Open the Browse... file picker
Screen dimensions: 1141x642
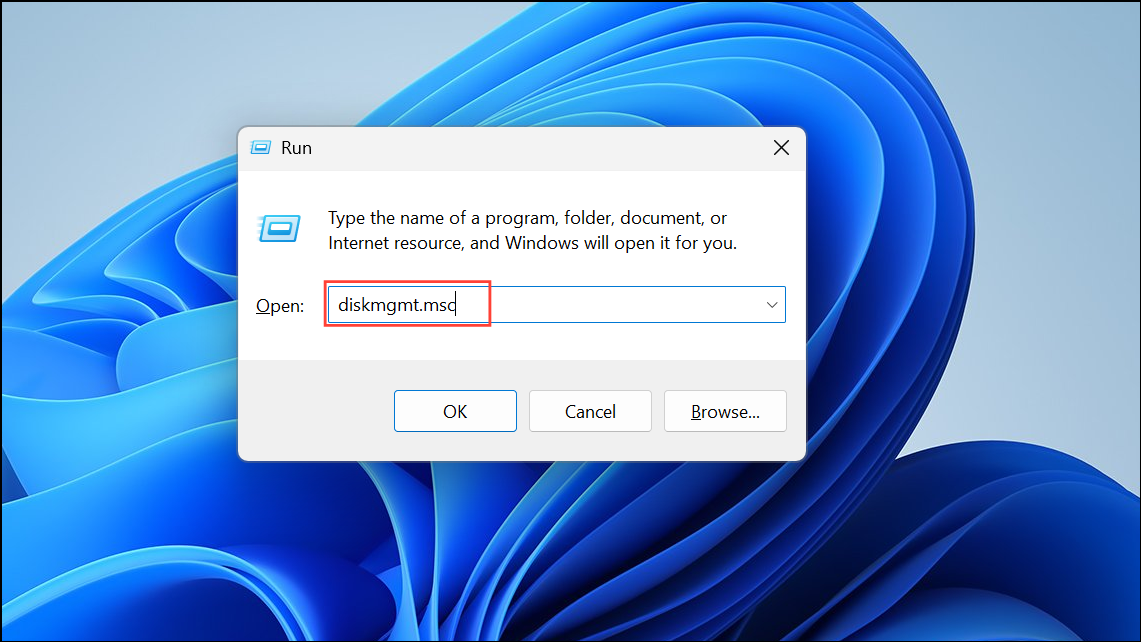pos(725,411)
